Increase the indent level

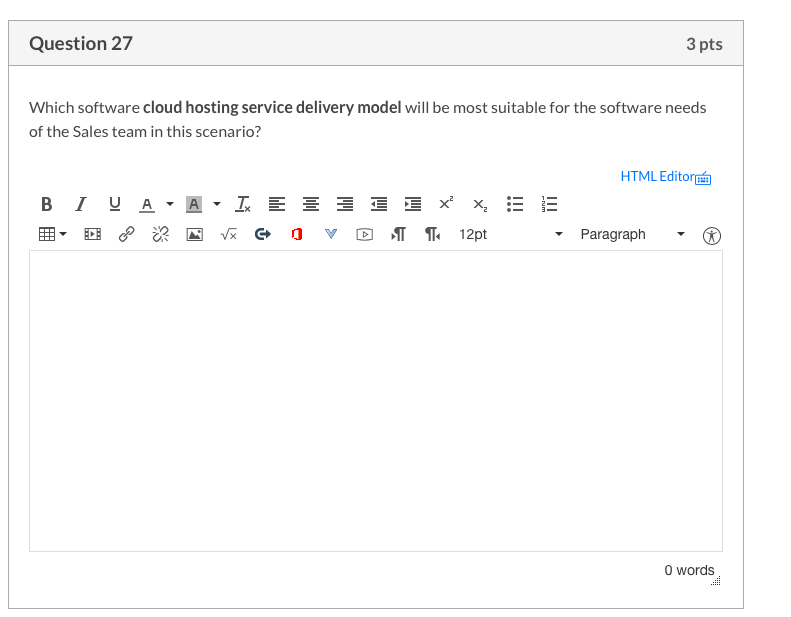click(x=413, y=204)
